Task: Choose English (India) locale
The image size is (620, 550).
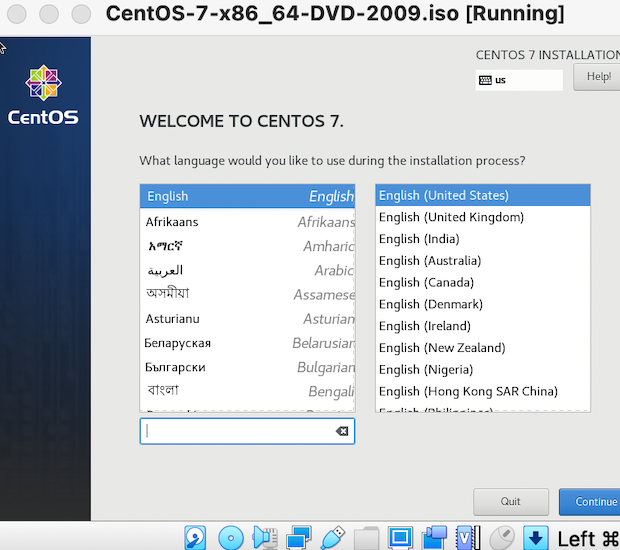Action: coord(483,239)
